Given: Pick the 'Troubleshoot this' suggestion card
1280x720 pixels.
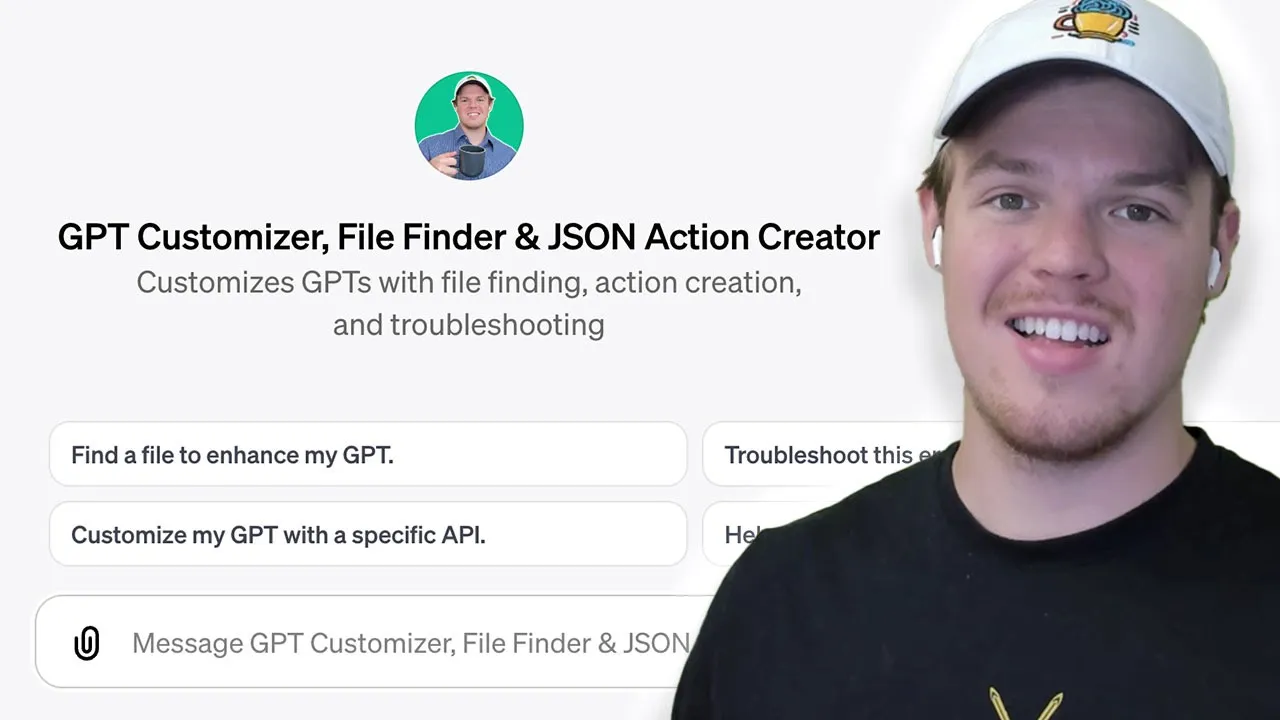Looking at the screenshot, I should [x=830, y=455].
